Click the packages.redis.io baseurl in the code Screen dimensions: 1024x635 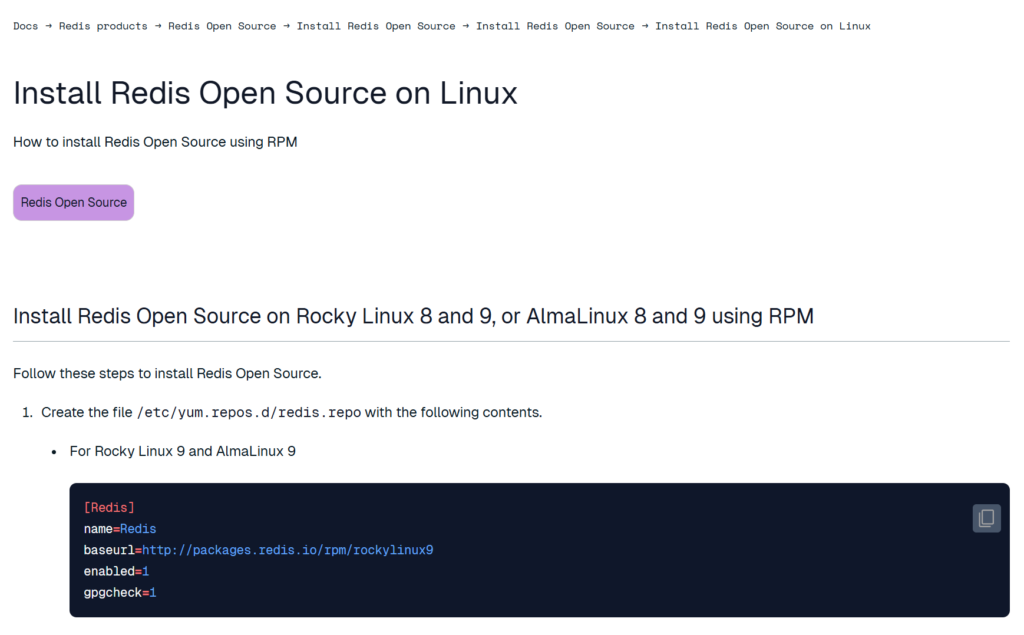pos(287,550)
